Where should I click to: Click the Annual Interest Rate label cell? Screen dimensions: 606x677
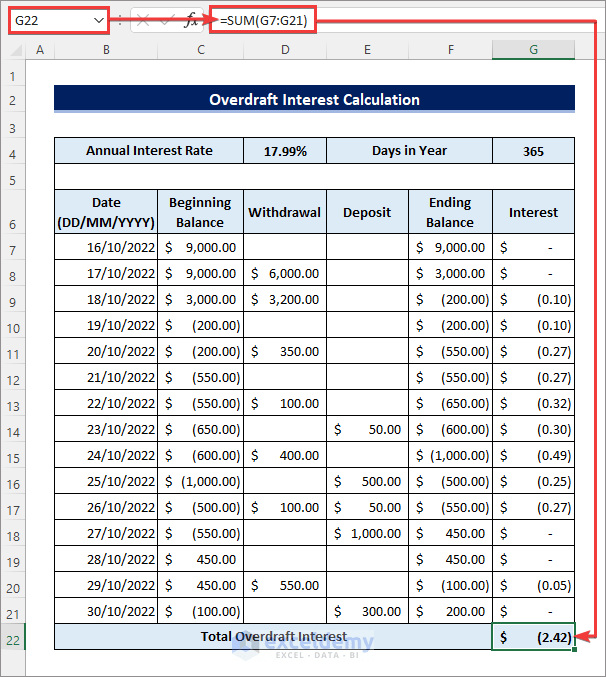click(149, 151)
